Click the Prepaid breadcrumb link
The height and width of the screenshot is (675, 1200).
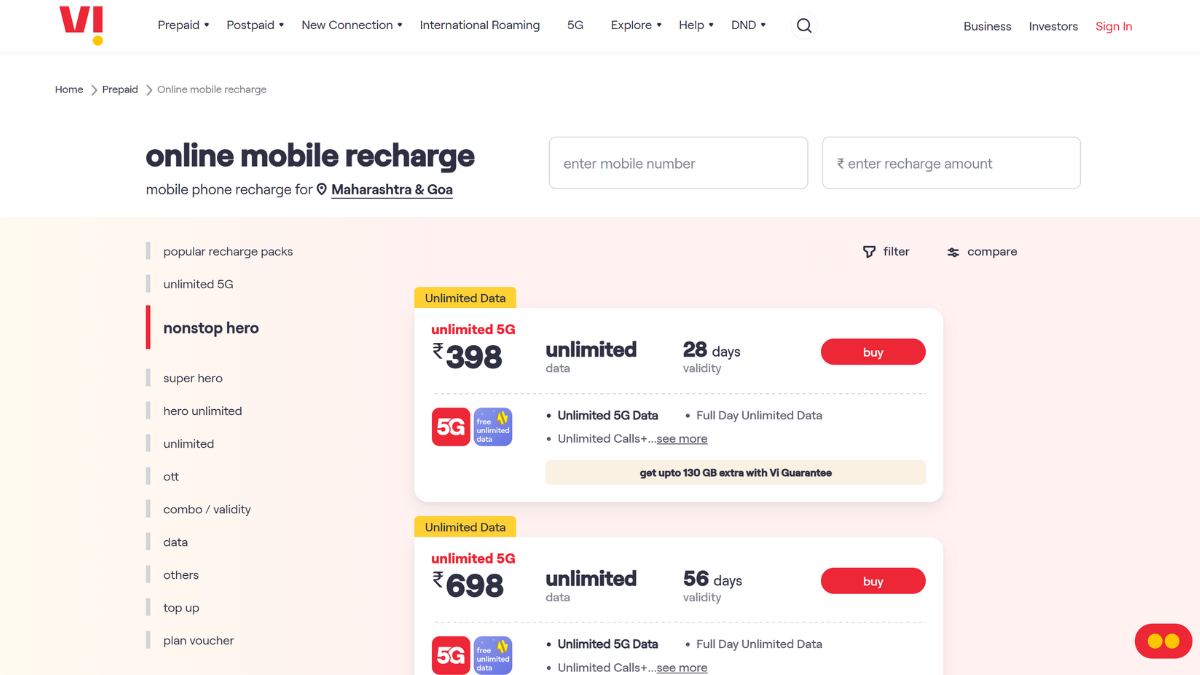[120, 89]
